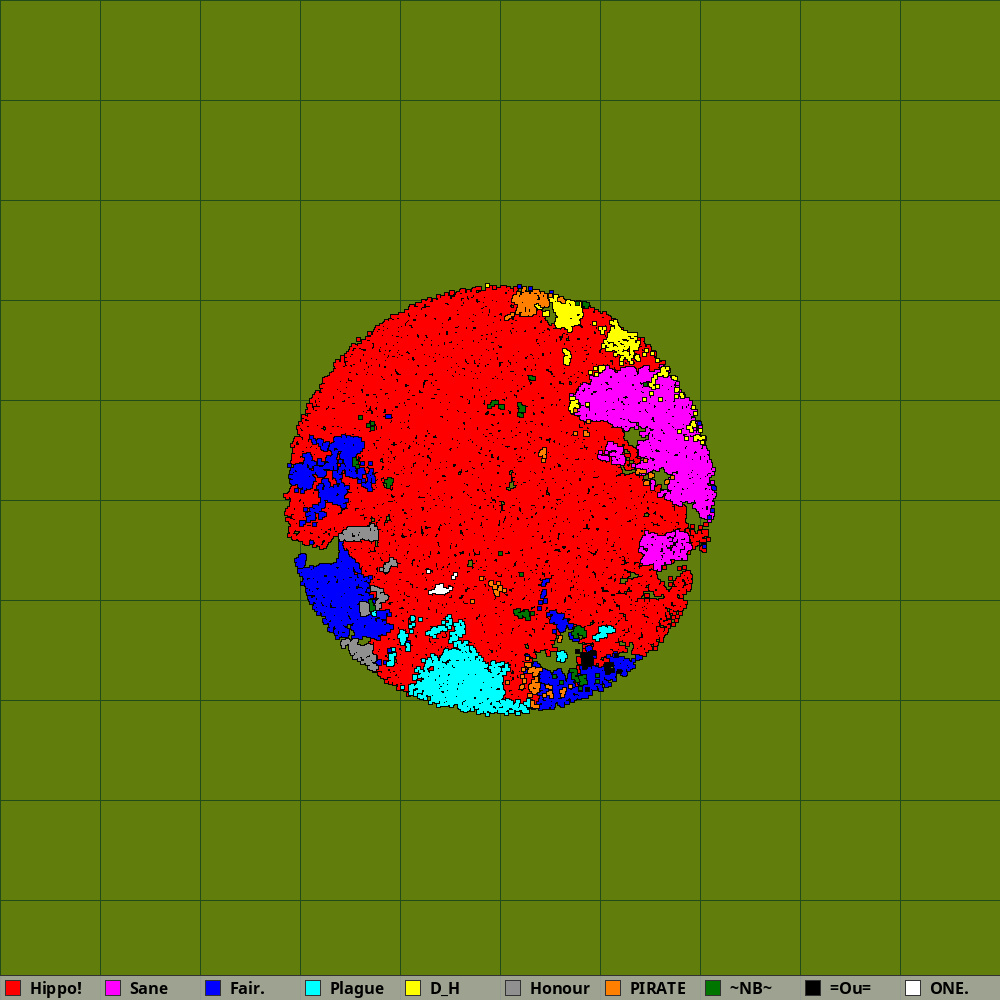This screenshot has width=1000, height=1000.
Task: Click the "Honour" legend label
Action: [559, 989]
